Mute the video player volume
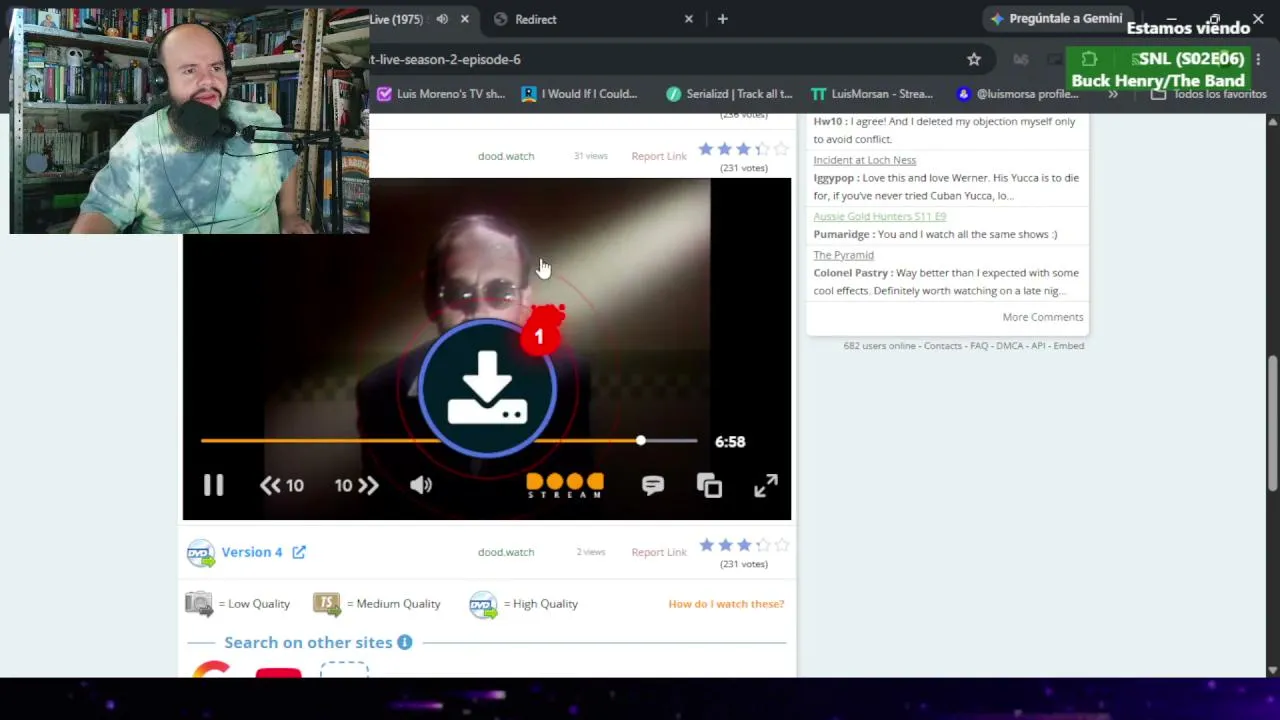The height and width of the screenshot is (720, 1280). [x=421, y=485]
